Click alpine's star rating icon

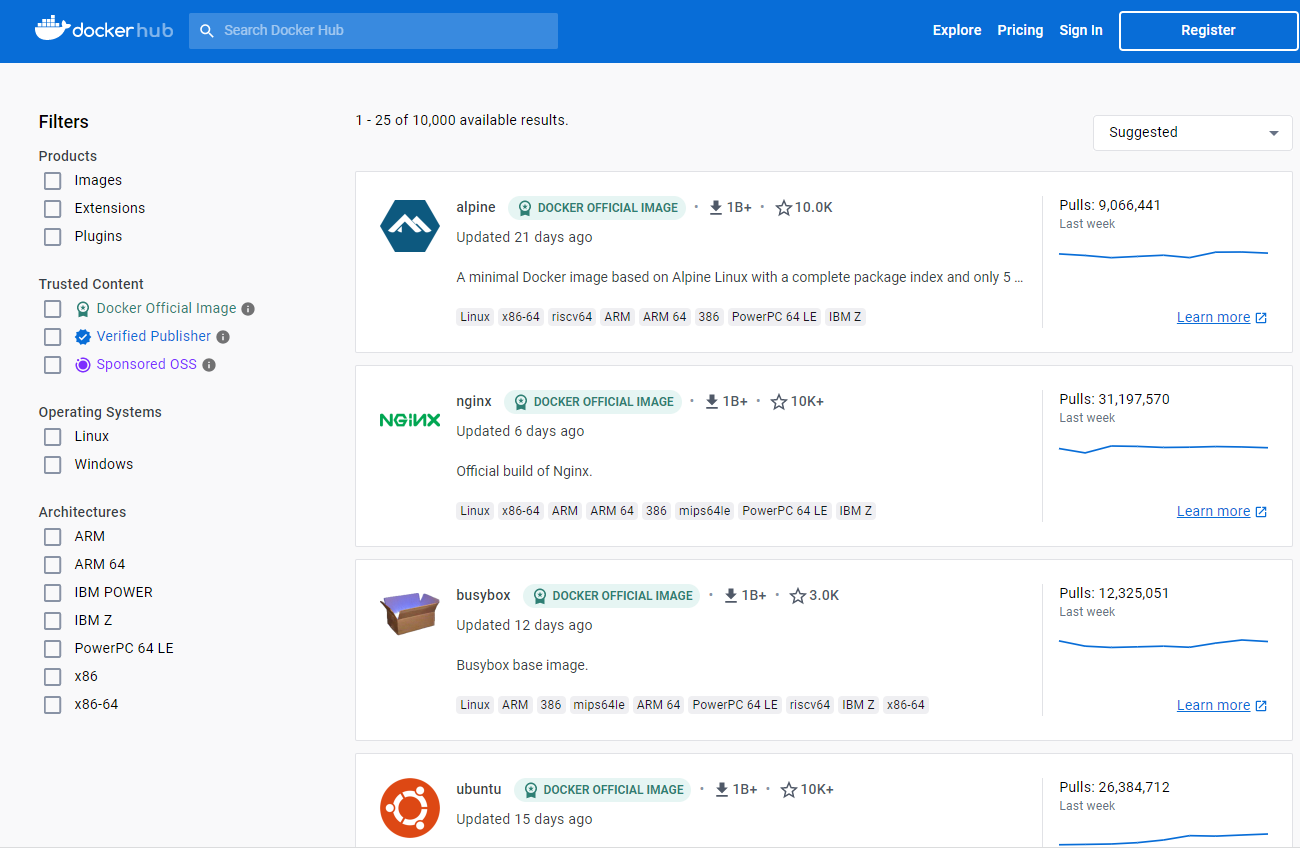pos(784,208)
